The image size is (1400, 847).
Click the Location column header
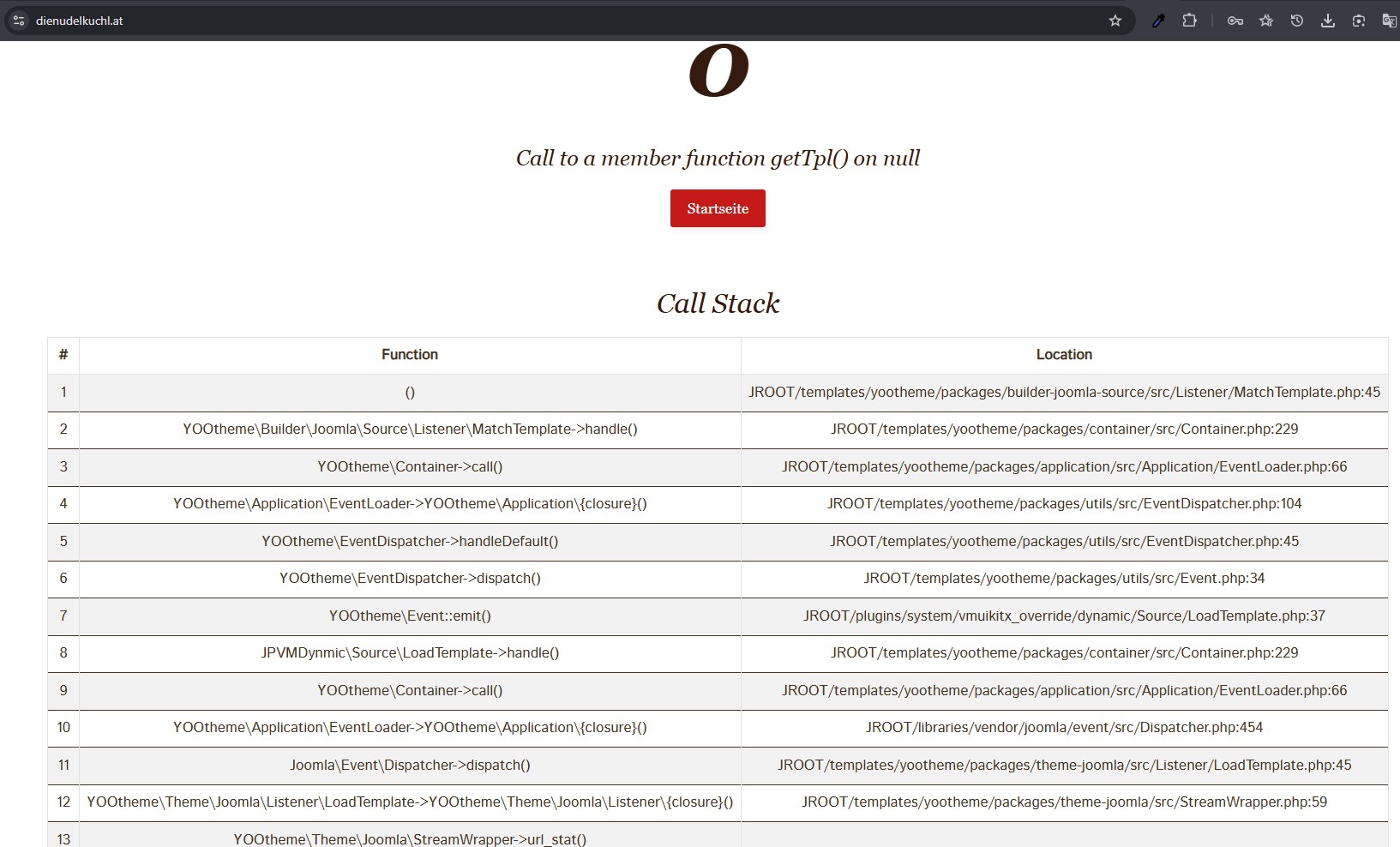(x=1064, y=354)
